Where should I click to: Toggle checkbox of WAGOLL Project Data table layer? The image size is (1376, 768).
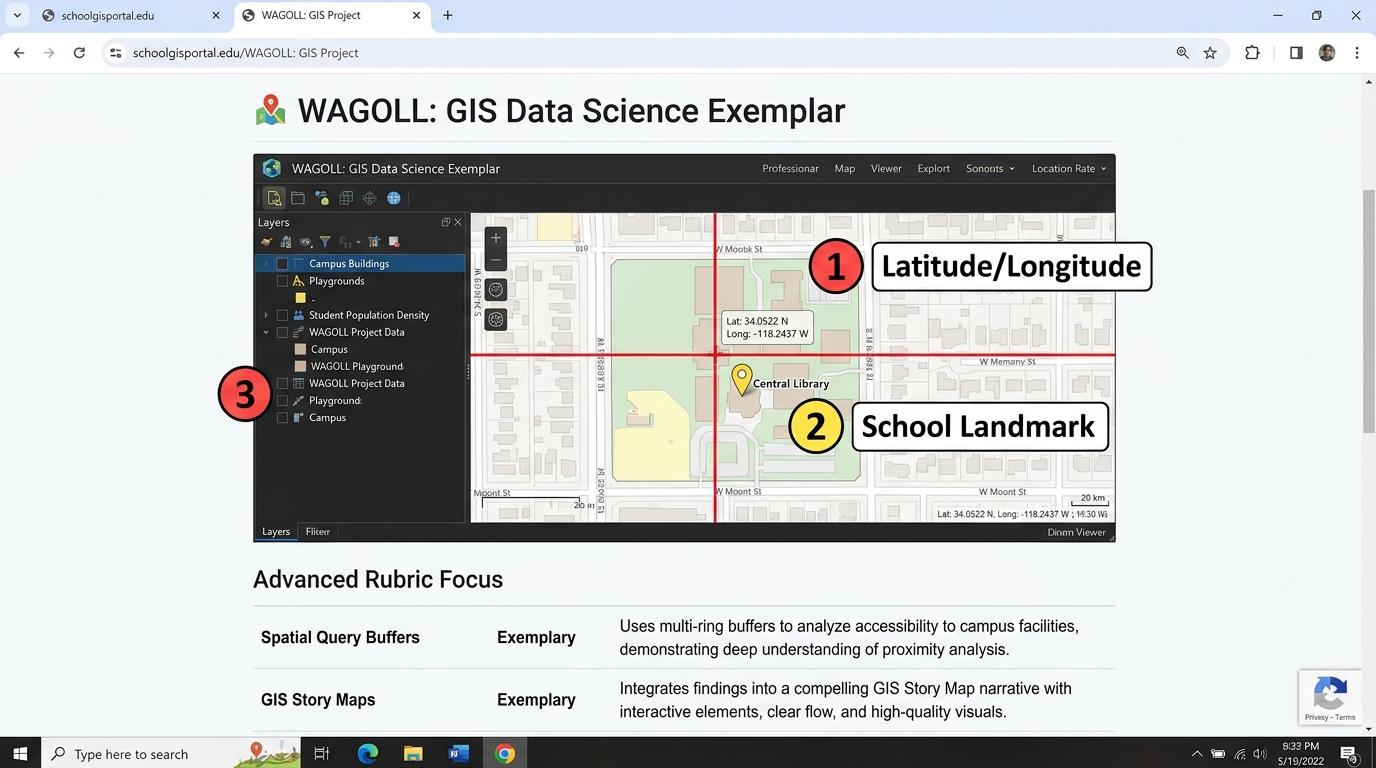(282, 384)
